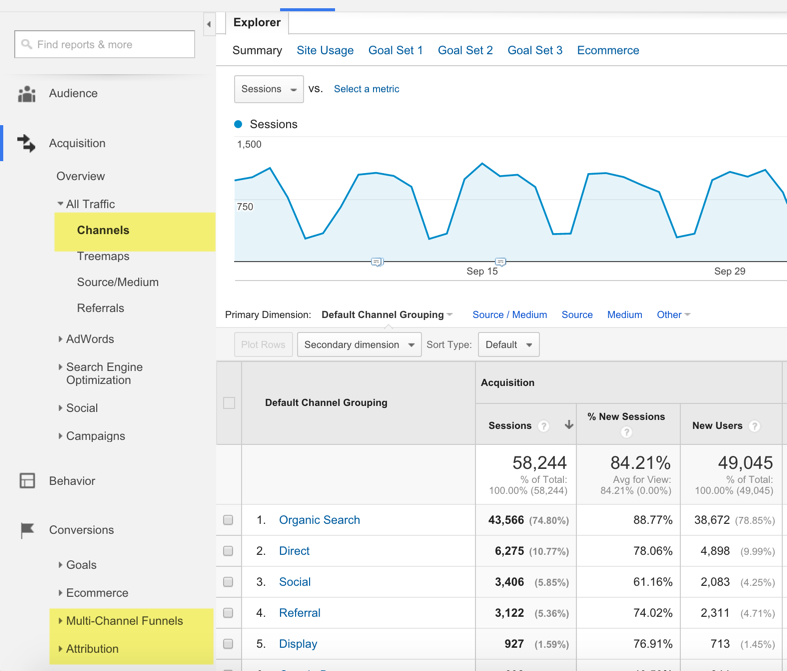Viewport: 787px width, 671px height.
Task: Open annotation marker near Sep 15
Action: [500, 262]
